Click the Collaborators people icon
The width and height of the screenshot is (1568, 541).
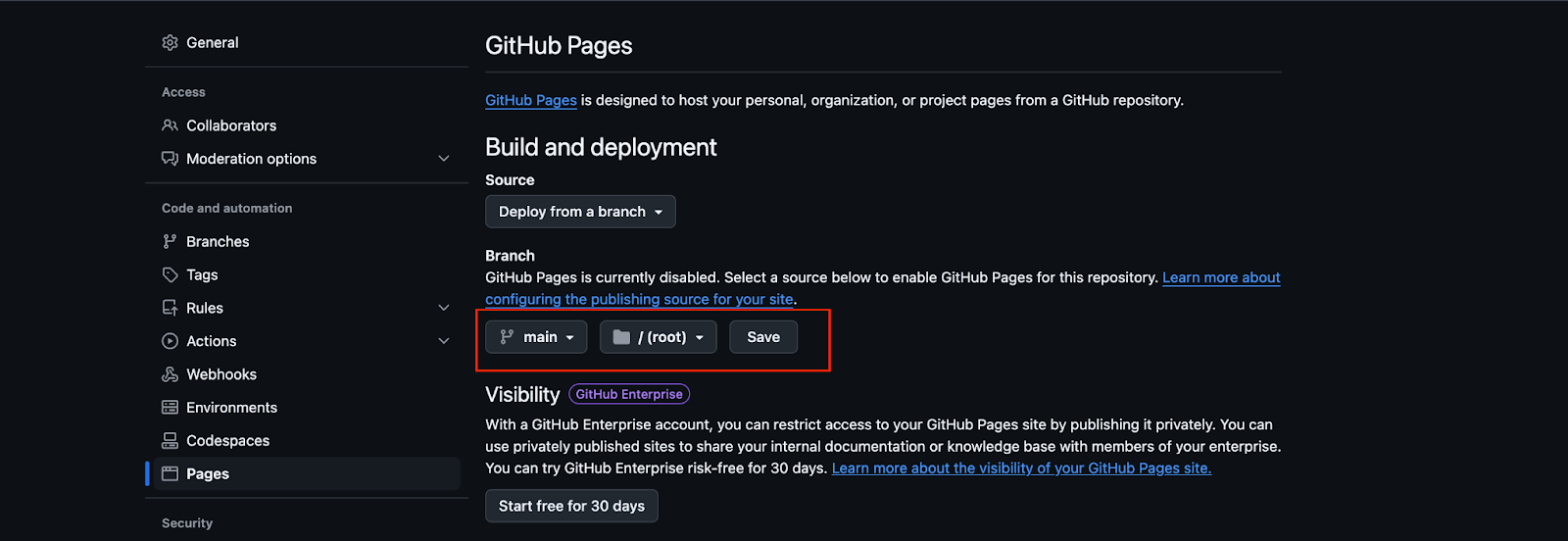coord(170,125)
